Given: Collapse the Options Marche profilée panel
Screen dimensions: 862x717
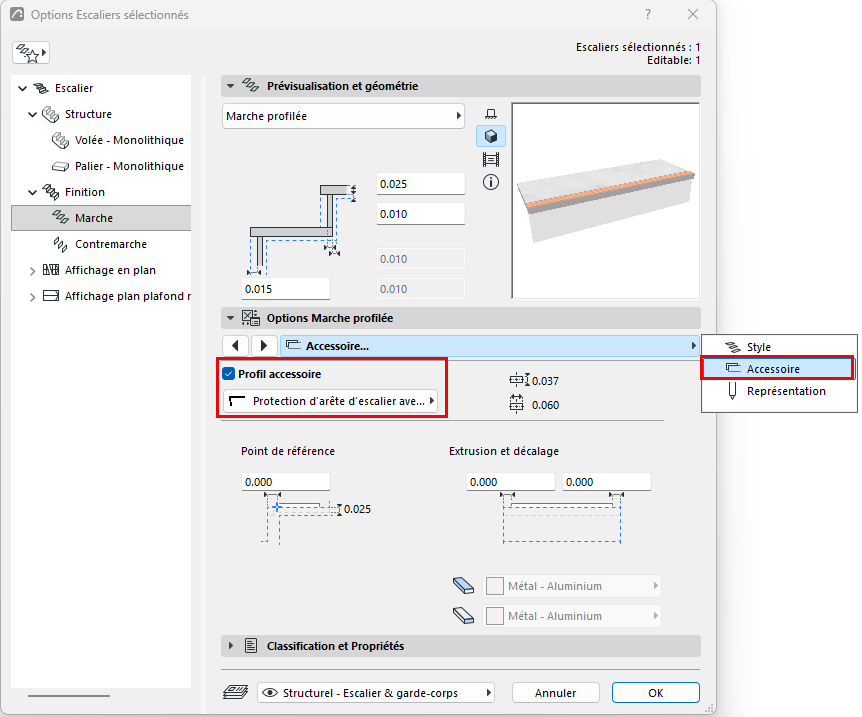Looking at the screenshot, I should pyautogui.click(x=231, y=318).
